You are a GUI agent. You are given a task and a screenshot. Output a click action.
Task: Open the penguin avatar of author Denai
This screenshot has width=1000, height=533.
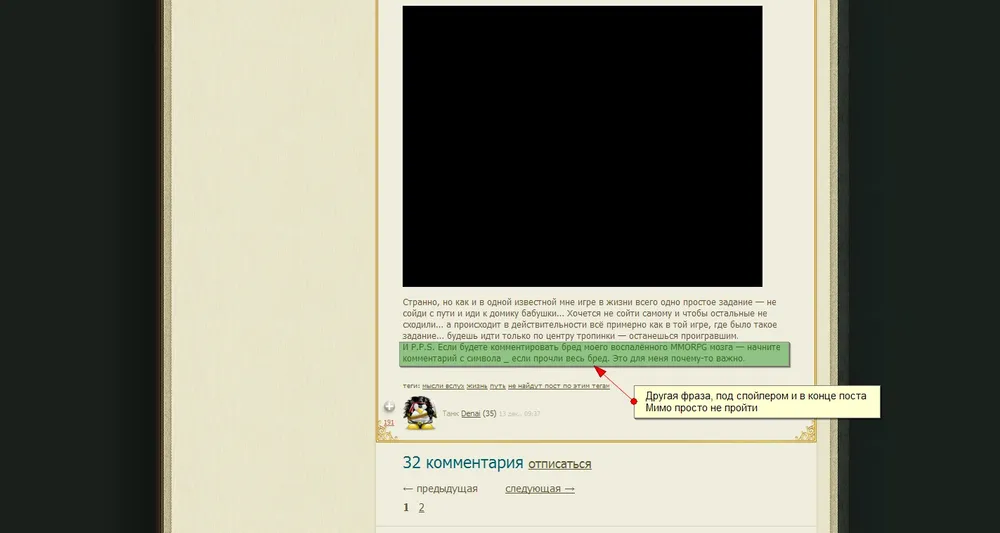420,413
